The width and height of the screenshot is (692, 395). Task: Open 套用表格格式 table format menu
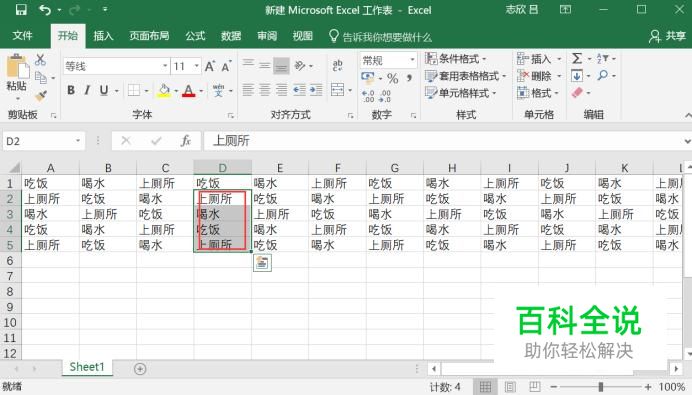click(466, 76)
